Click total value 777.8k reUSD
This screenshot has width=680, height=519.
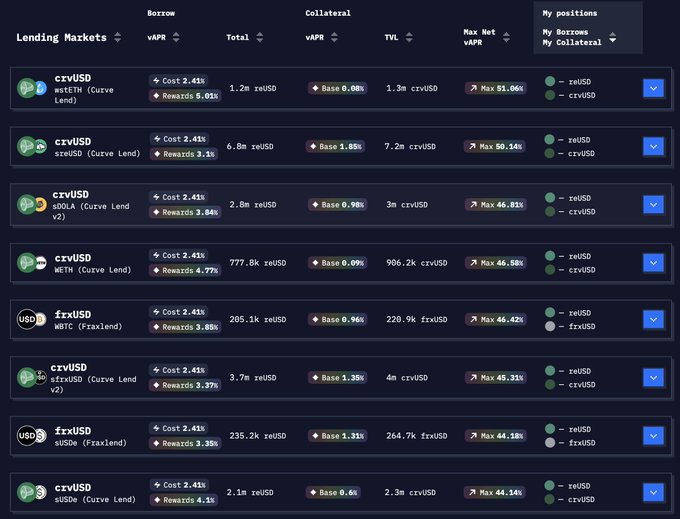(x=258, y=263)
